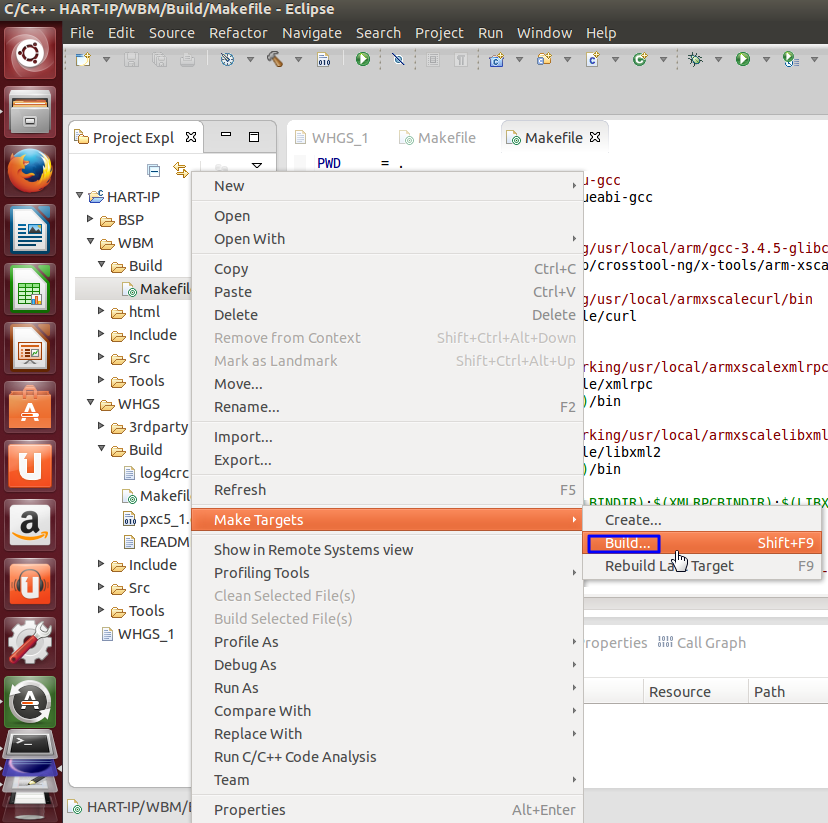828x823 pixels.
Task: Close the Project Explorer tab
Action: coord(191,137)
